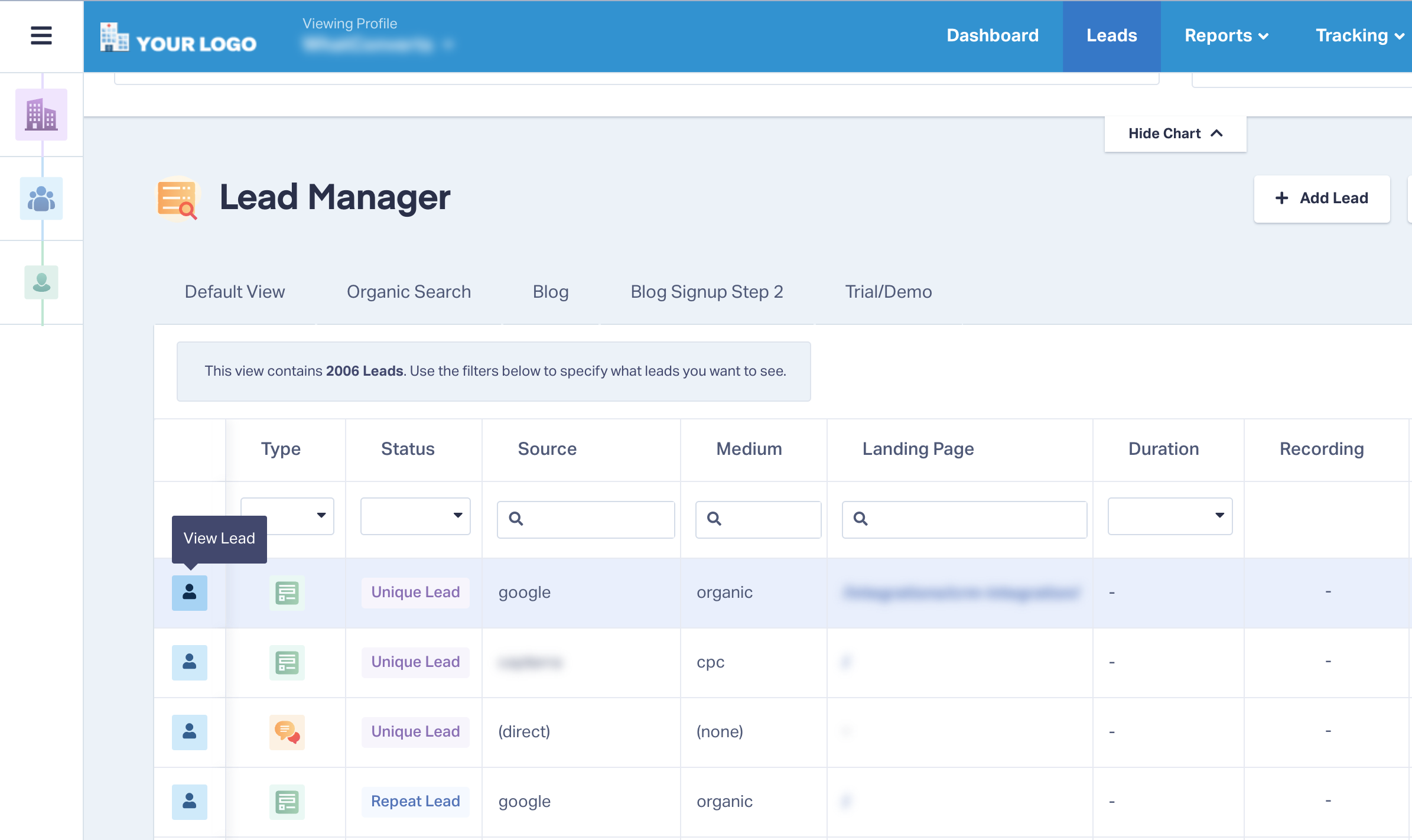Collapse the chart with Hide Chart
This screenshot has width=1412, height=840.
1175,134
